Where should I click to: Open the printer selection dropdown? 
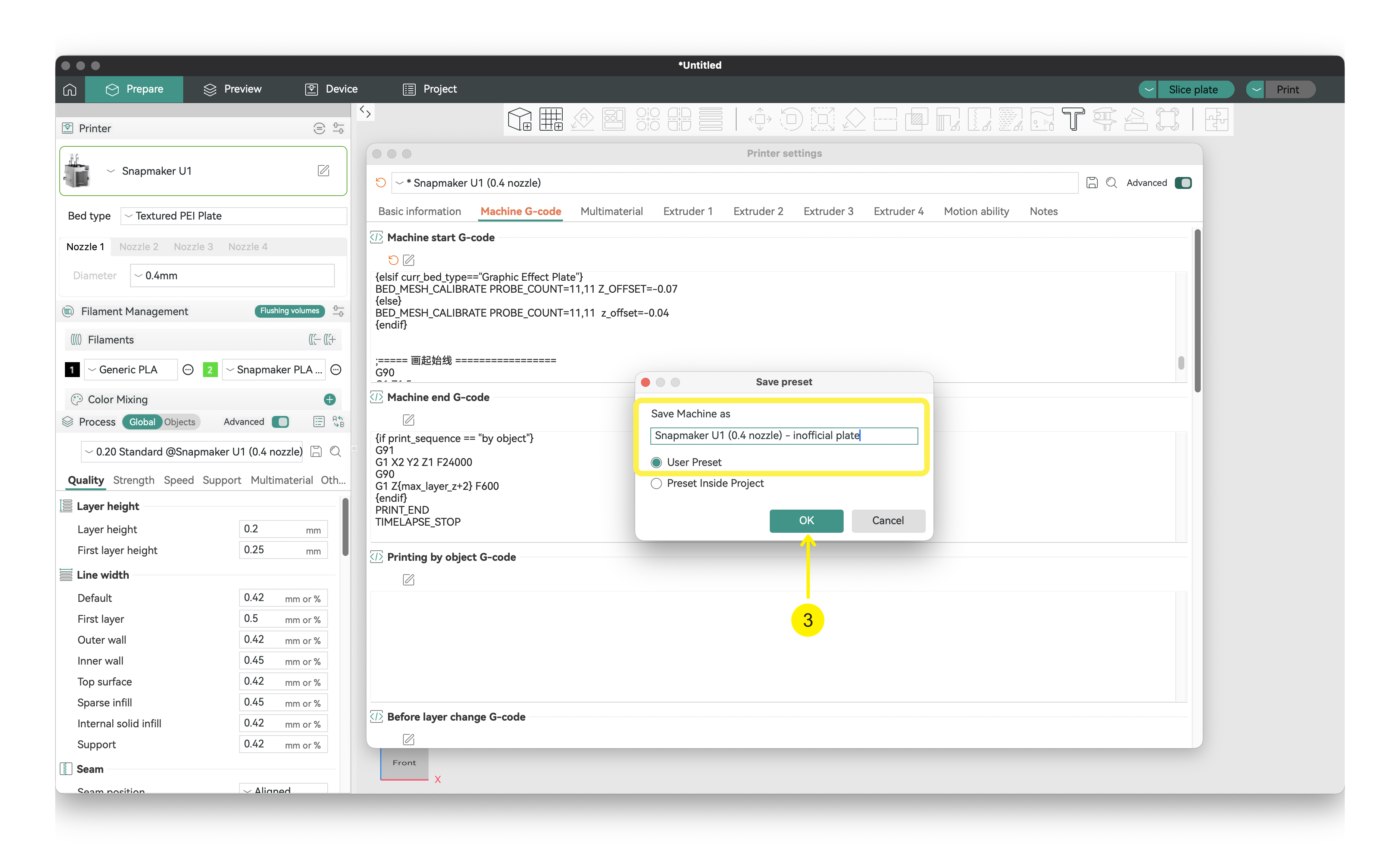click(111, 171)
